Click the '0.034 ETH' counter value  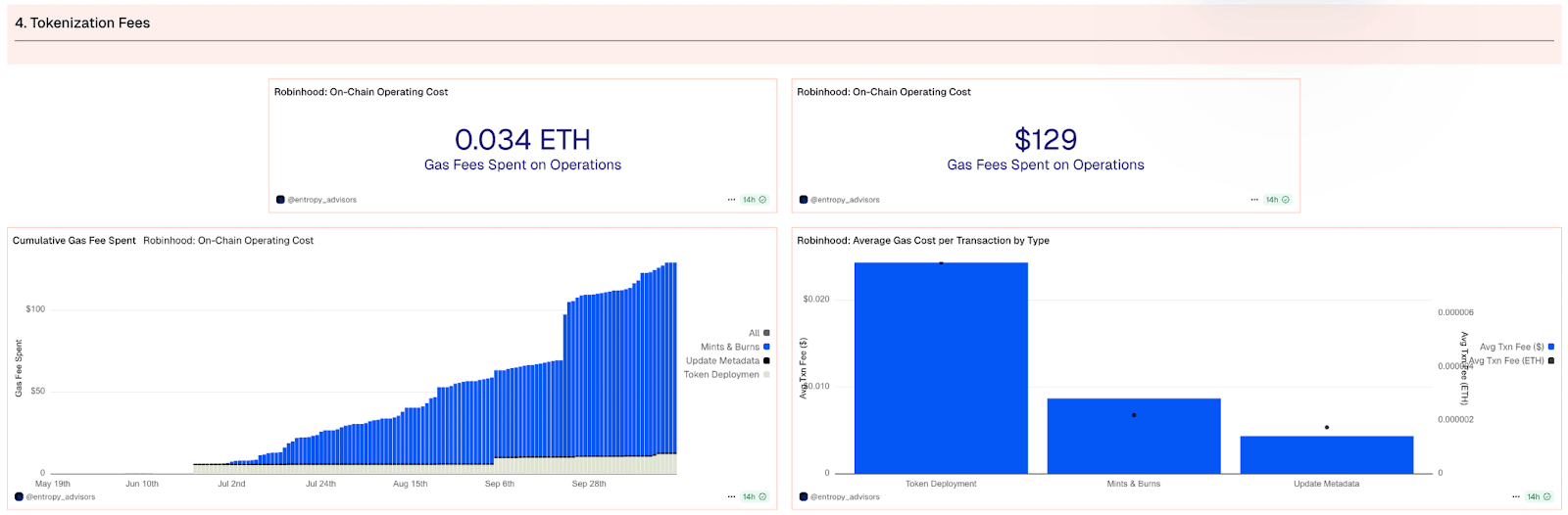[x=522, y=140]
